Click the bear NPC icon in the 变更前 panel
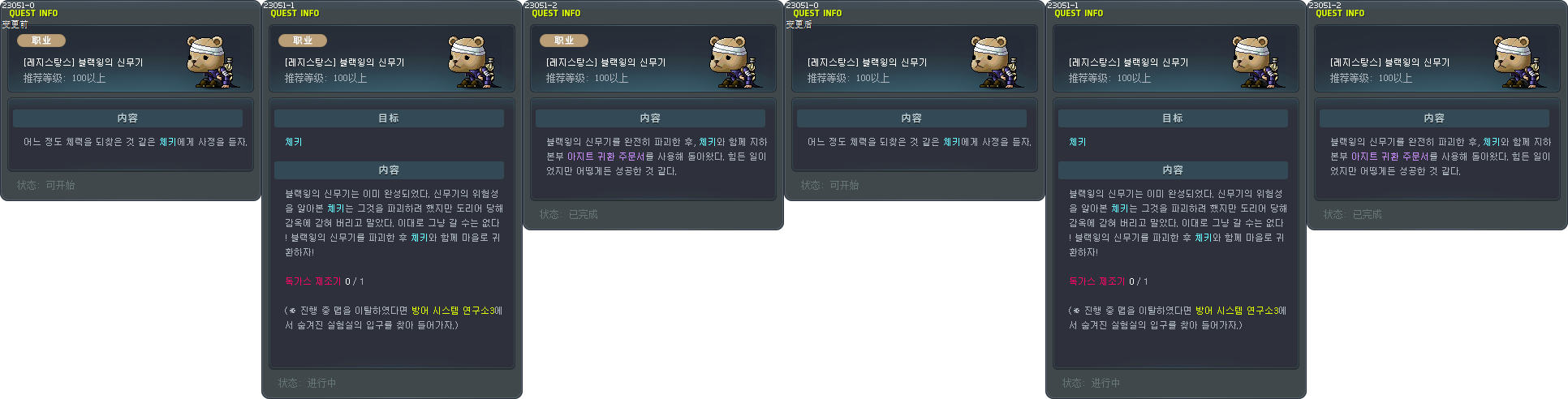The height and width of the screenshot is (399, 1568). 212,62
